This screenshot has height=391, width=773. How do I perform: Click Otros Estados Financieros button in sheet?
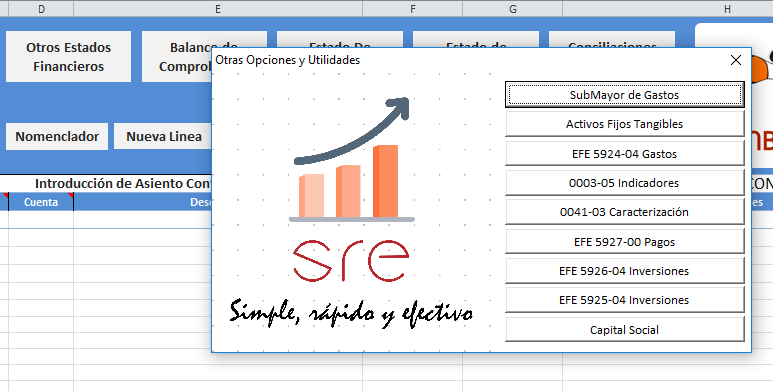69,57
